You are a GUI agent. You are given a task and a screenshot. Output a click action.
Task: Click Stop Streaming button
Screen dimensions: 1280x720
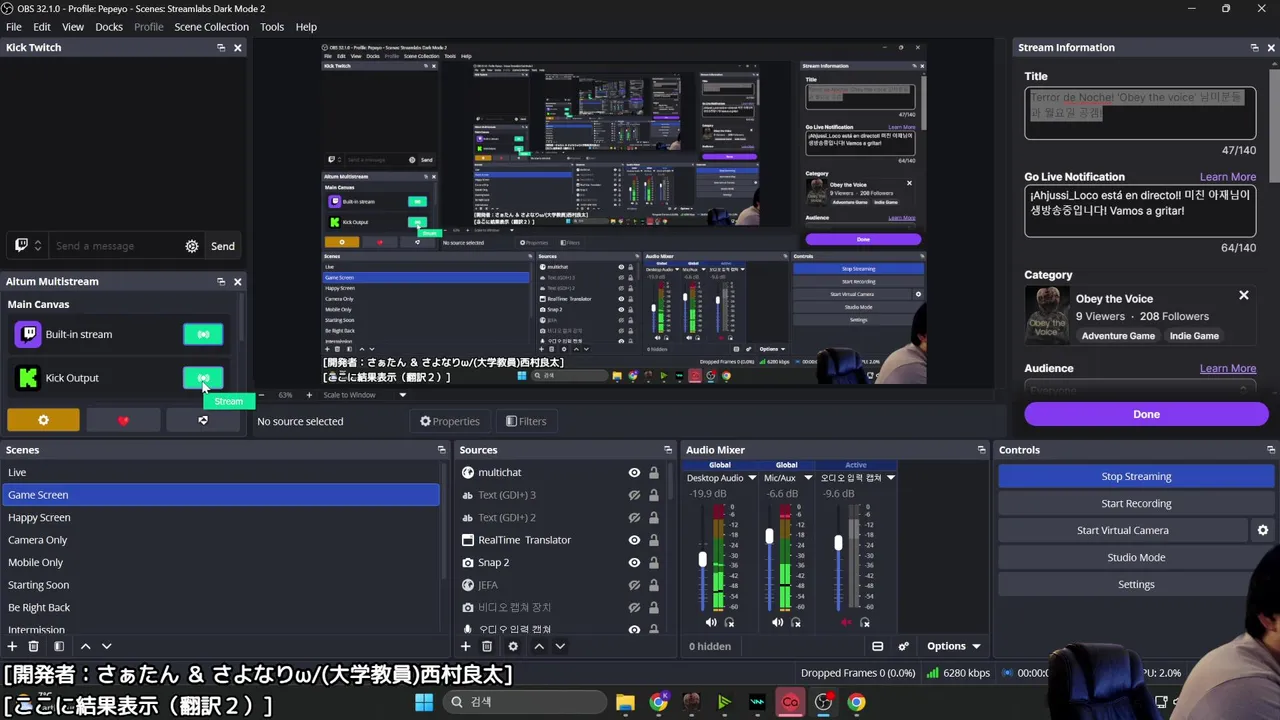[1136, 476]
